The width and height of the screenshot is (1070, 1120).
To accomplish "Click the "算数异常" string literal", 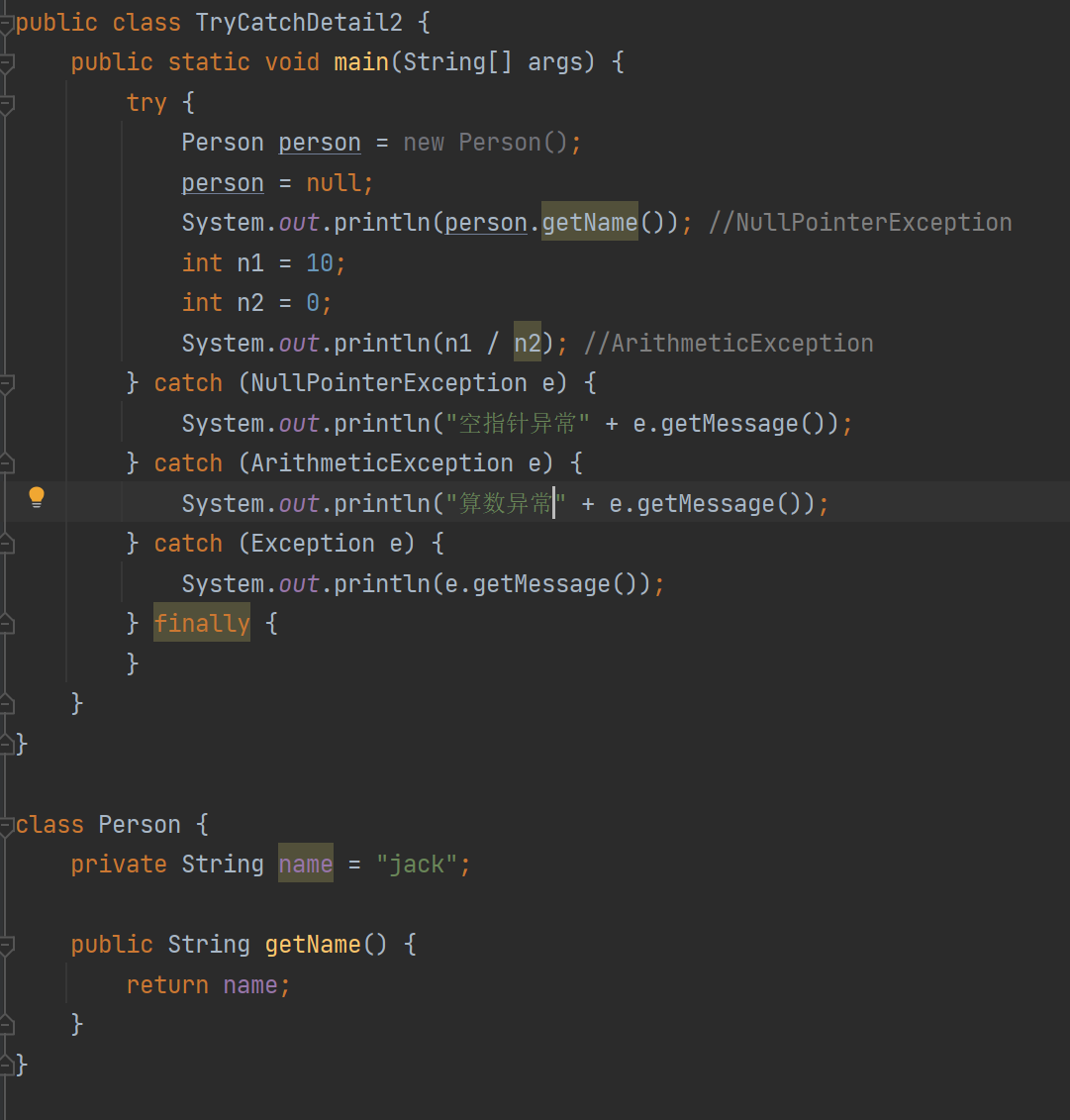I will coord(506,504).
